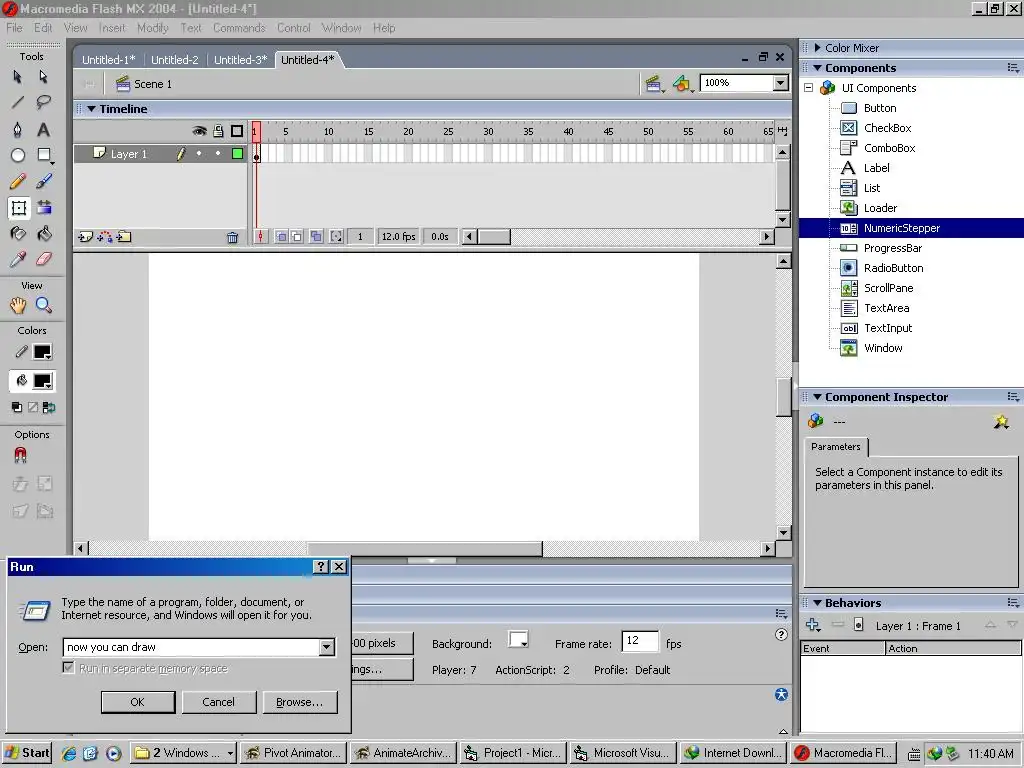
Task: Toggle Lock All Layers padlock icon
Action: click(x=218, y=131)
